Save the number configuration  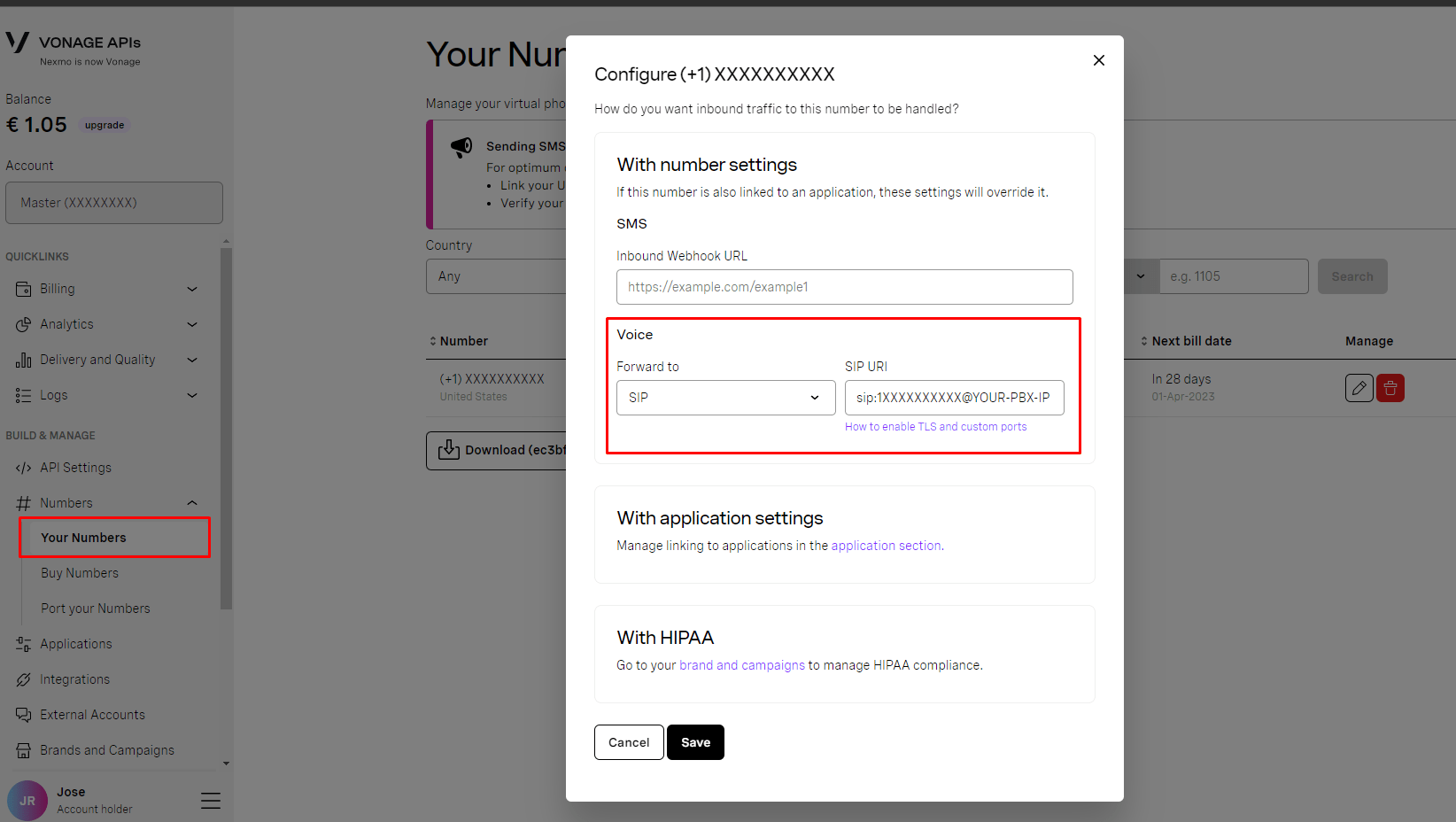(x=694, y=741)
